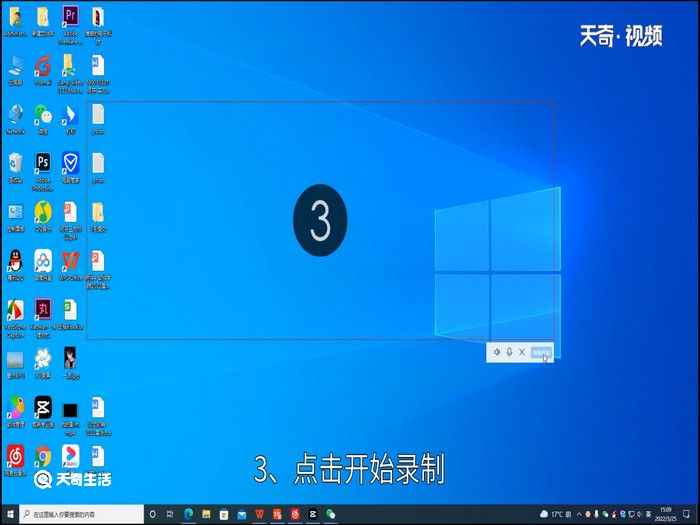Switch to WeChat on the taskbar

click(331, 515)
